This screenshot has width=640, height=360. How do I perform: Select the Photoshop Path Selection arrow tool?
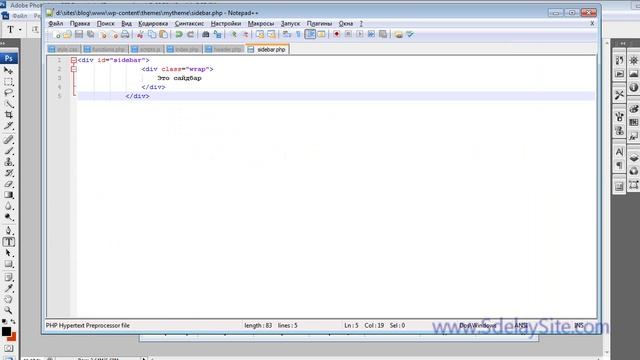tap(8, 253)
